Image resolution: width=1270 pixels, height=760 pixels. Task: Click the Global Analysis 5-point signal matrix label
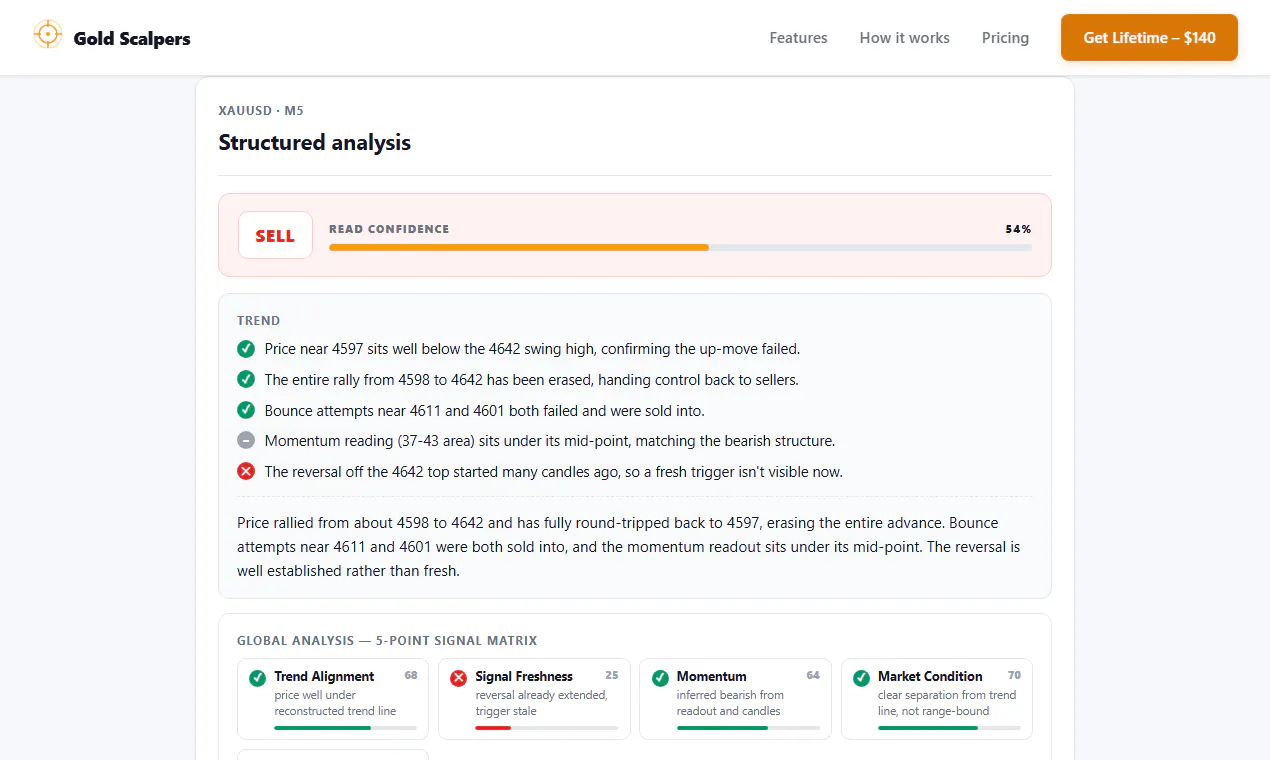[387, 641]
